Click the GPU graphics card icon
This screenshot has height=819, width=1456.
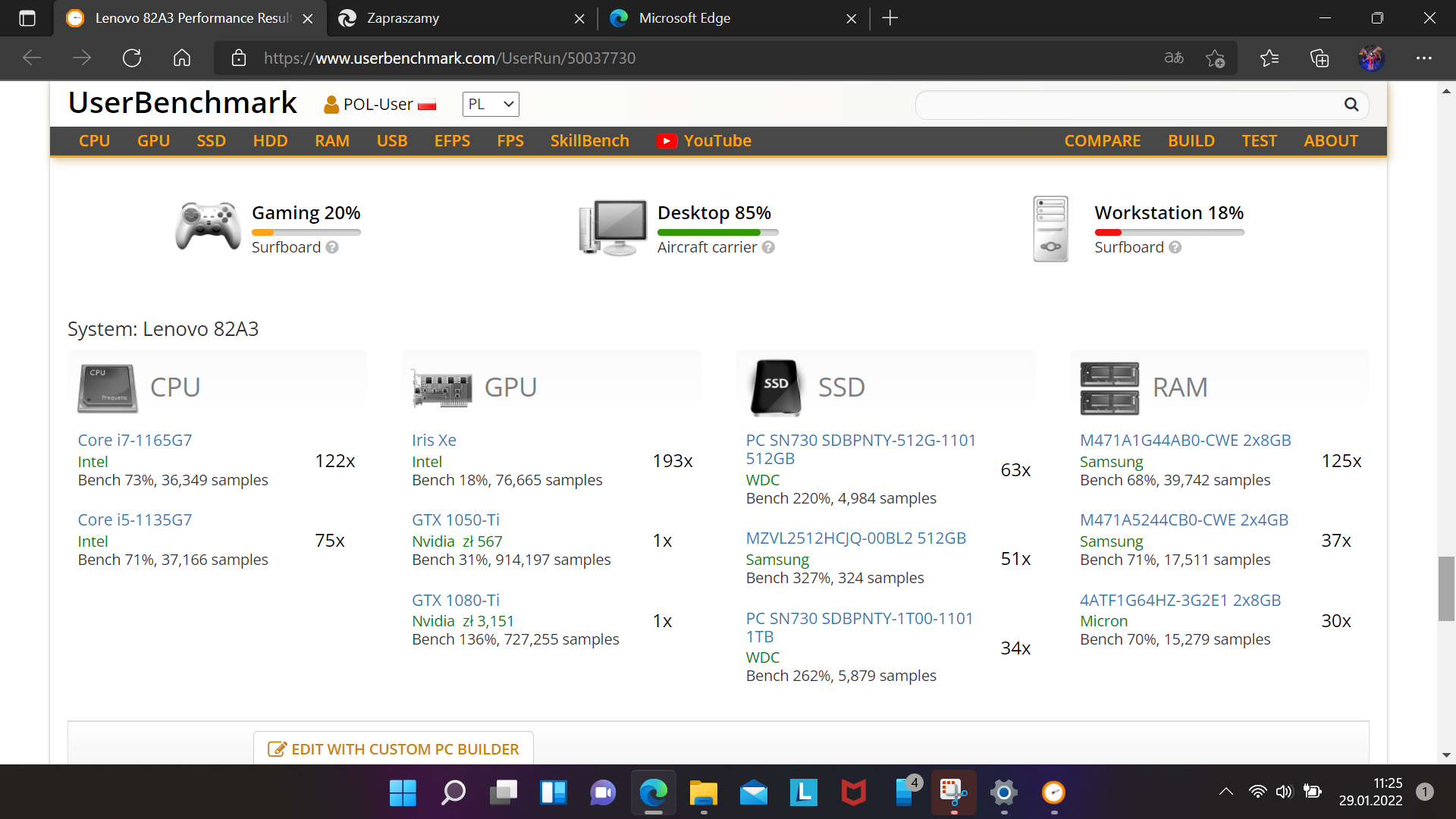point(442,388)
